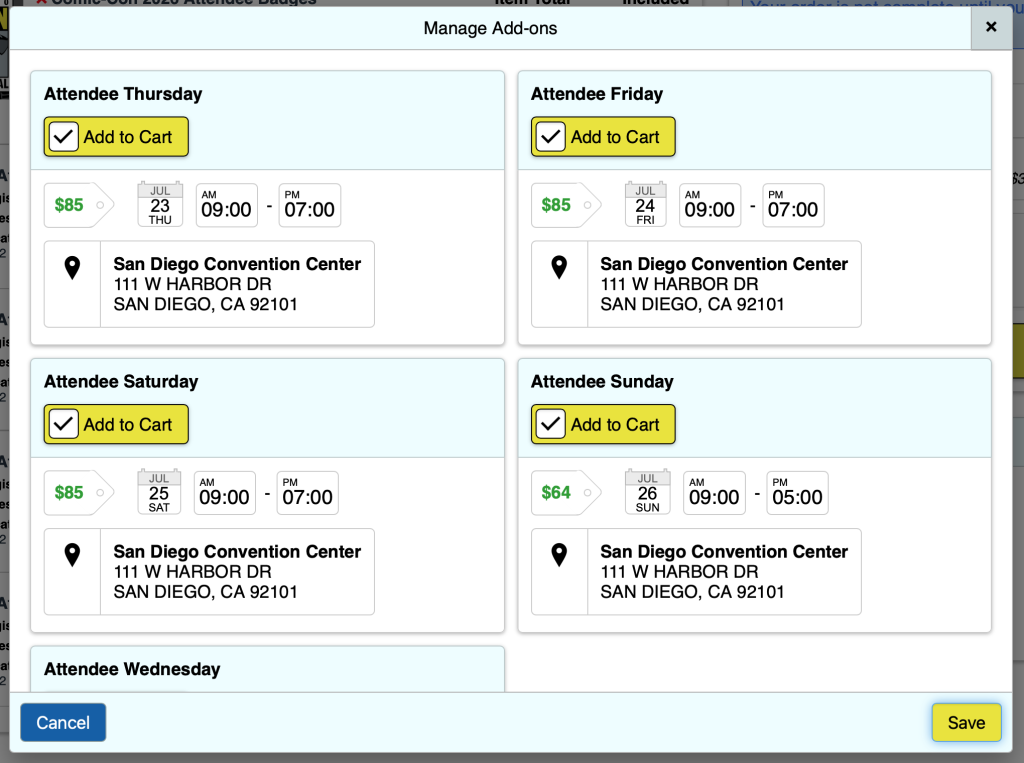Click the July 25 Saturday calendar icon

coord(159,492)
